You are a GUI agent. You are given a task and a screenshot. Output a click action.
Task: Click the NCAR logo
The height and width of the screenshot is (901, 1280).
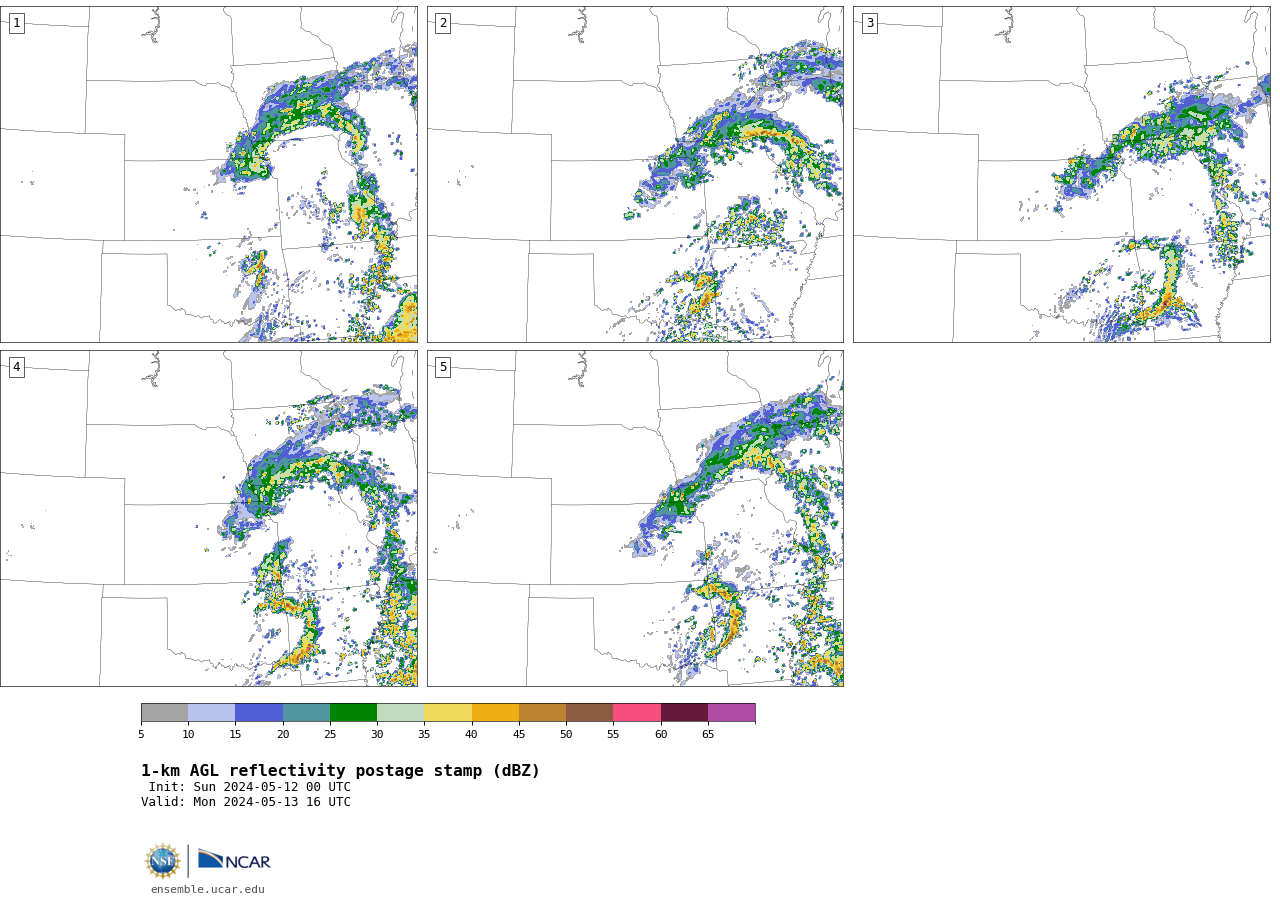click(234, 860)
